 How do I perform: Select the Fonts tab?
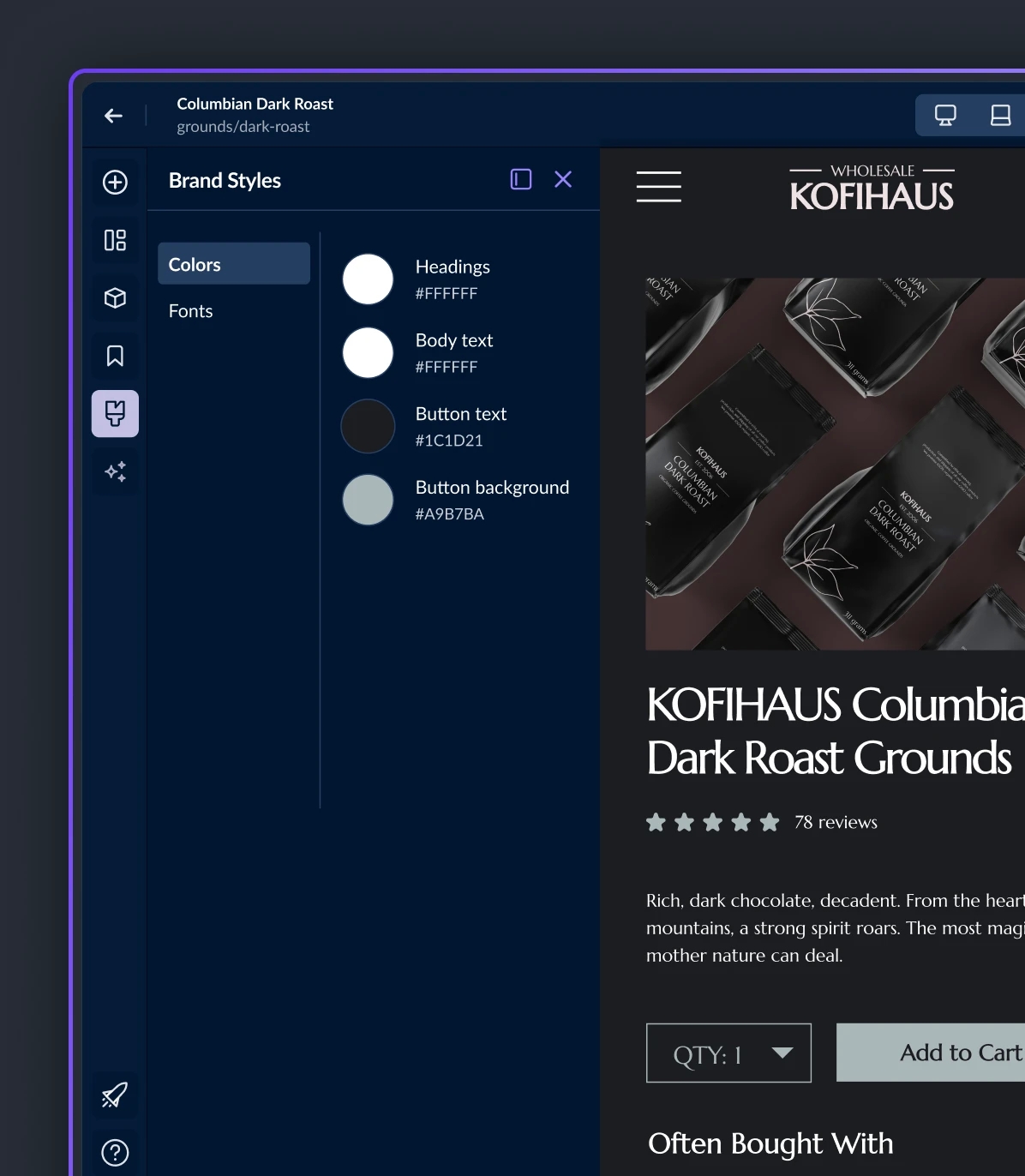pyautogui.click(x=191, y=311)
